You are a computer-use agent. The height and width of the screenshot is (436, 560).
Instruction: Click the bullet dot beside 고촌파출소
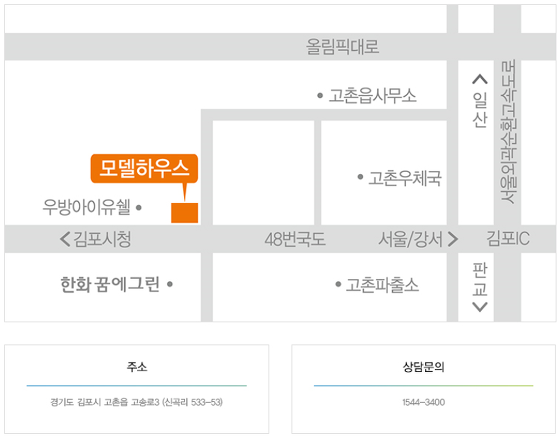pyautogui.click(x=338, y=284)
